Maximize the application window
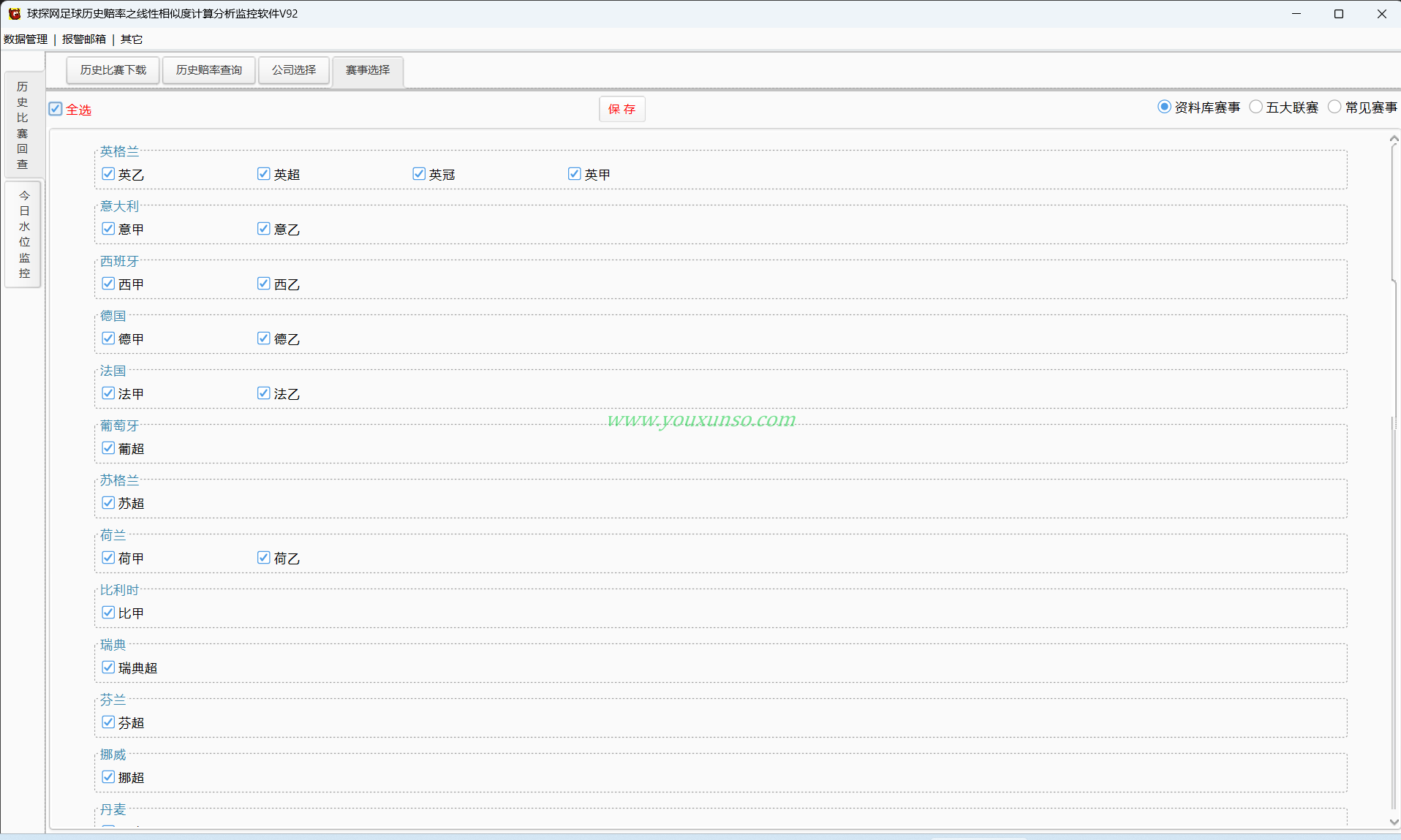This screenshot has height=840, width=1401. pyautogui.click(x=1339, y=14)
